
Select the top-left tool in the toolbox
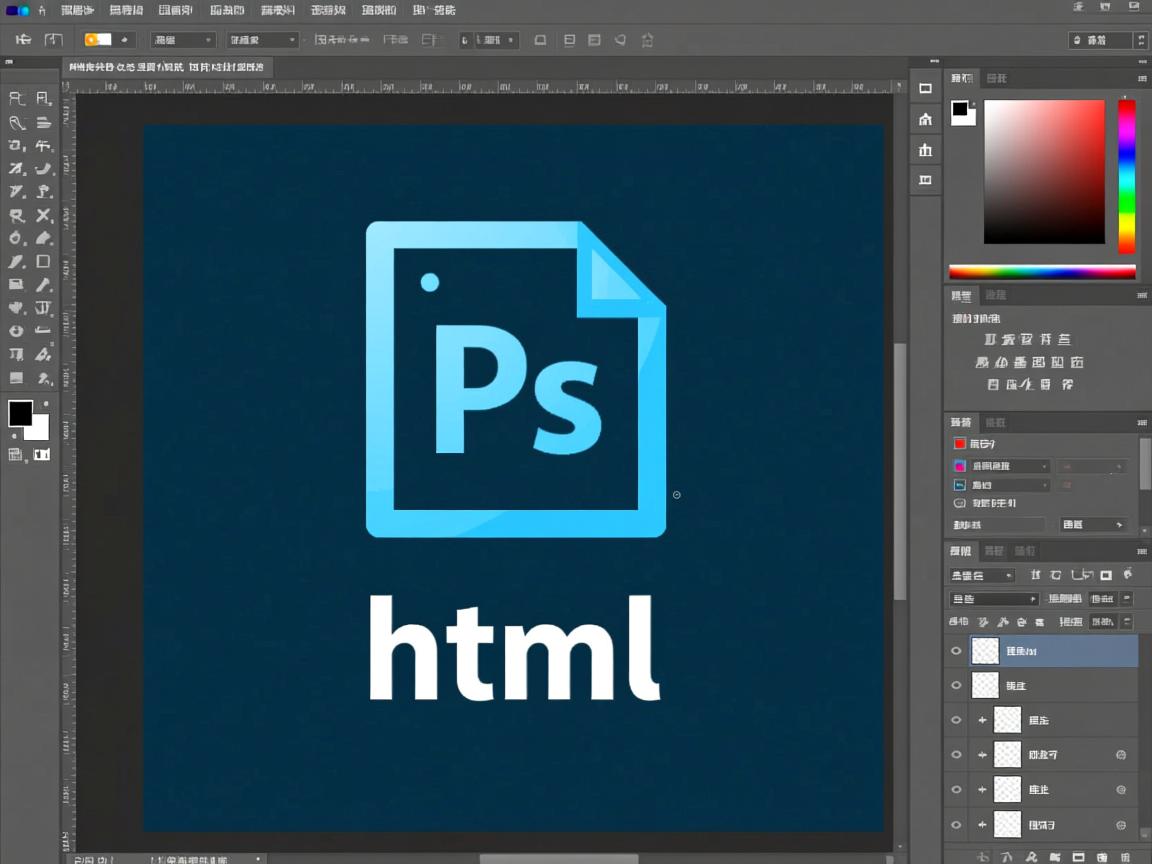[16, 98]
